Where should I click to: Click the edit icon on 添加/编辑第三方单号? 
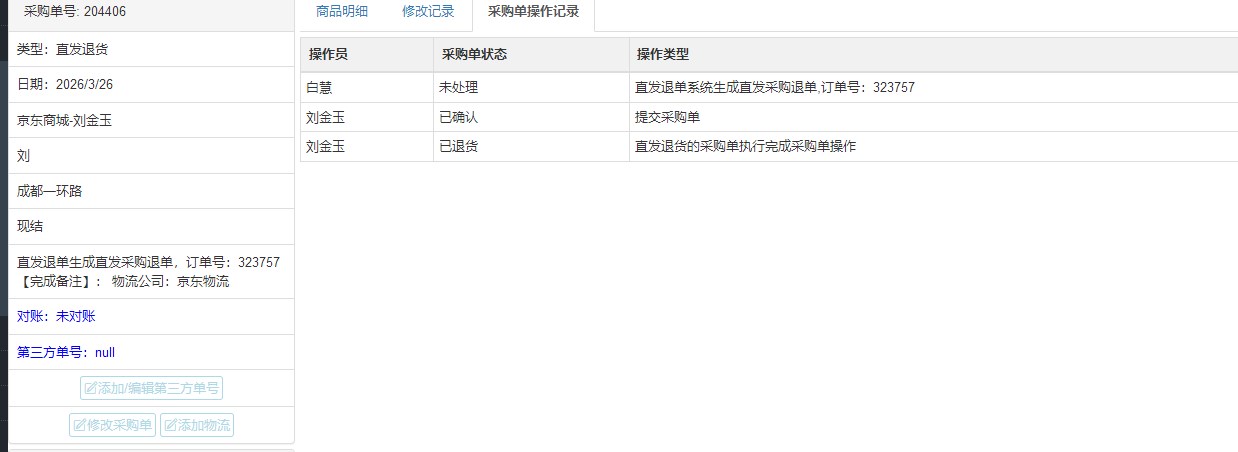click(x=91, y=388)
